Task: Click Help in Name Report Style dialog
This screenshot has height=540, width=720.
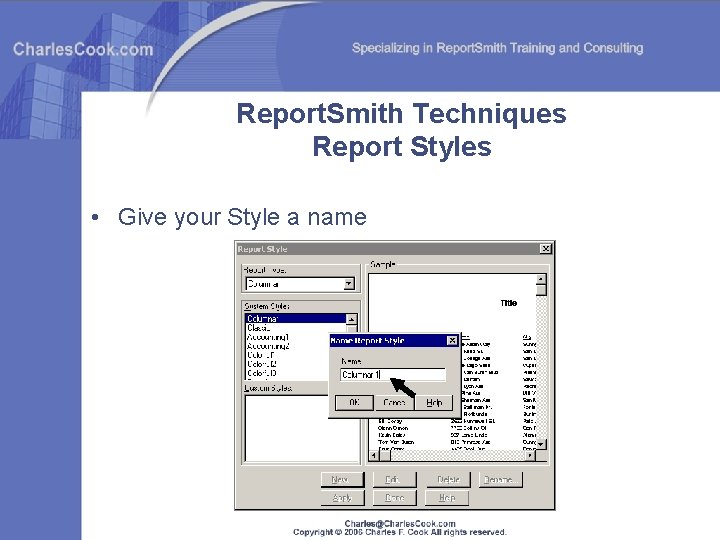Action: tap(434, 402)
